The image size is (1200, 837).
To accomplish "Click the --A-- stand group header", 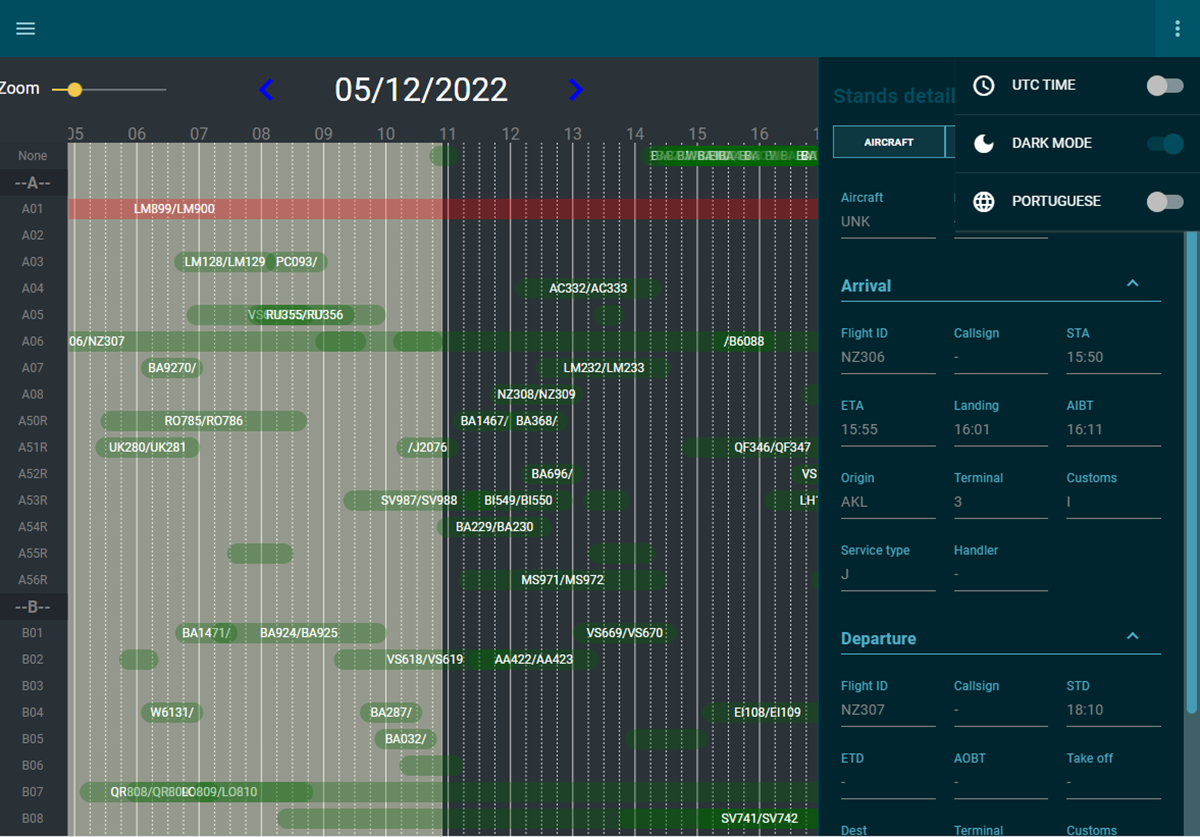I will [x=33, y=183].
